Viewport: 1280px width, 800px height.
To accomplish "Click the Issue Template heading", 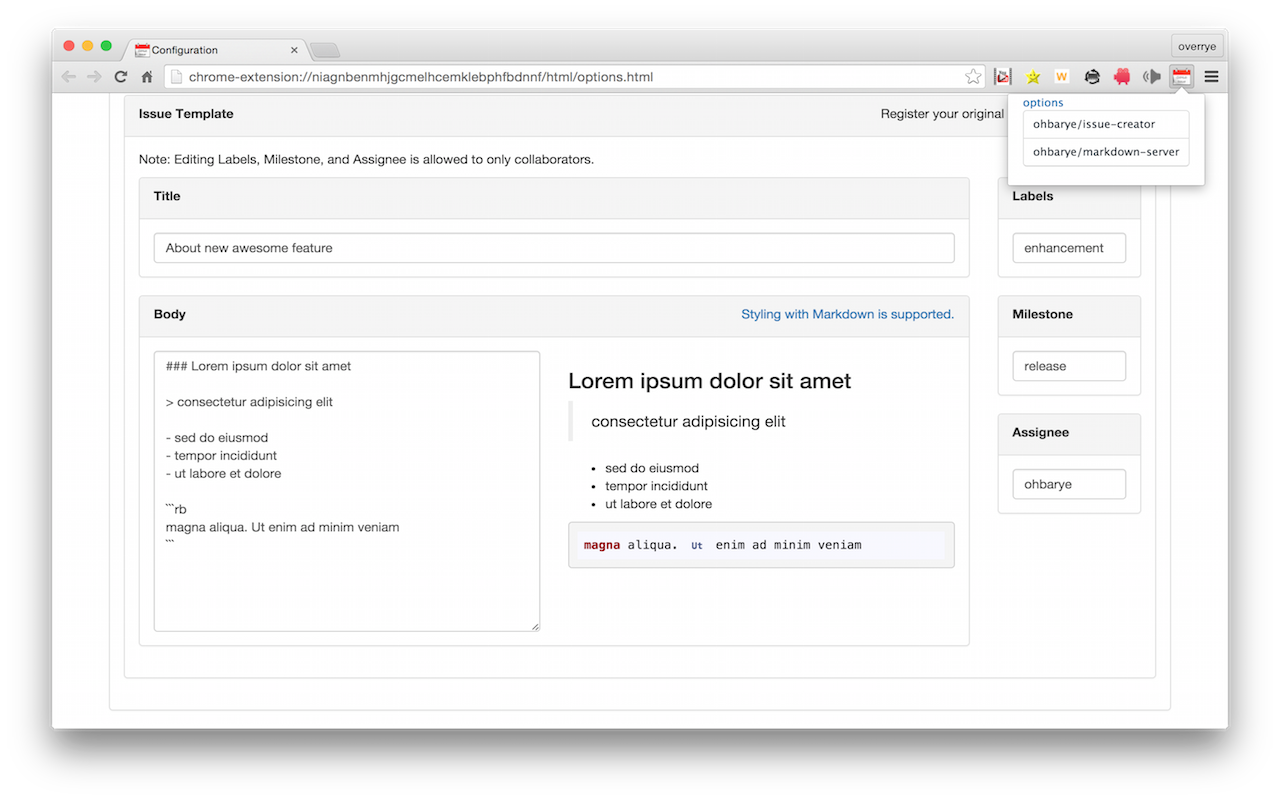I will point(186,114).
